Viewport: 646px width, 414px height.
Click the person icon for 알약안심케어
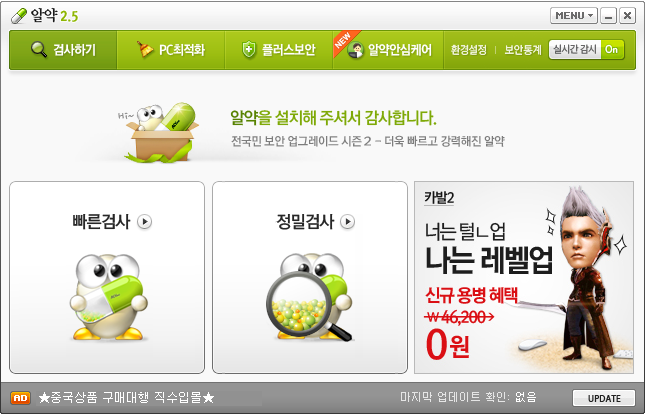(355, 50)
